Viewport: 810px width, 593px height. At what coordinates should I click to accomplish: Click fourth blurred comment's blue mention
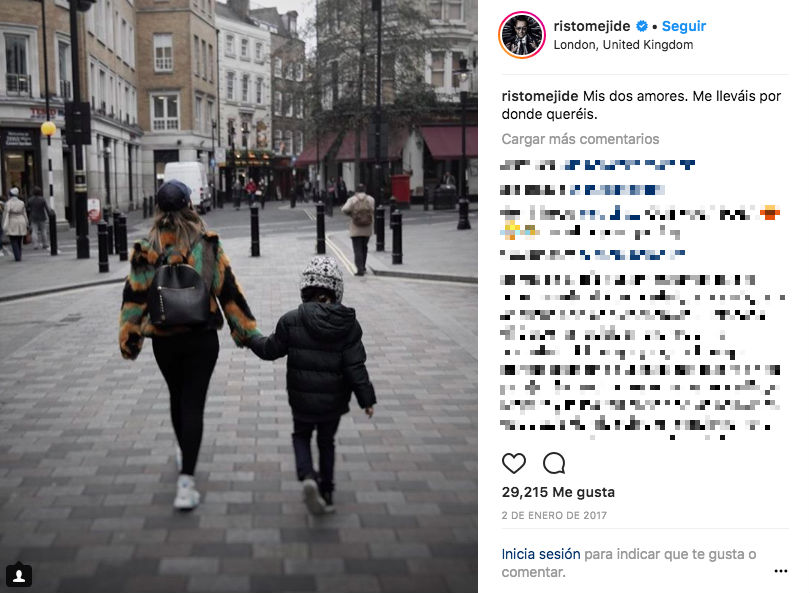point(632,254)
